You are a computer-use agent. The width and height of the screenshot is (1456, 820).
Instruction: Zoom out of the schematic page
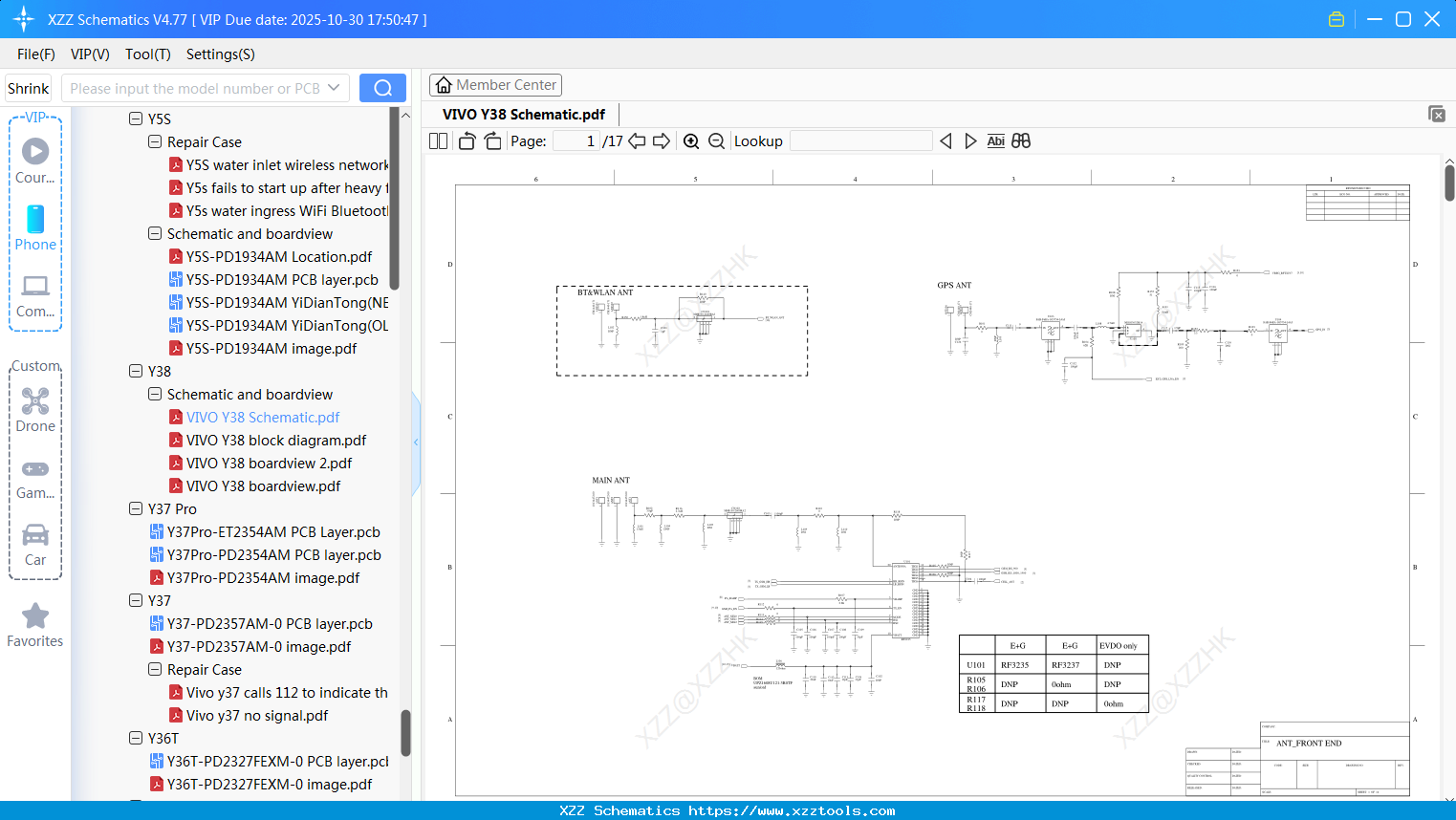pos(716,140)
